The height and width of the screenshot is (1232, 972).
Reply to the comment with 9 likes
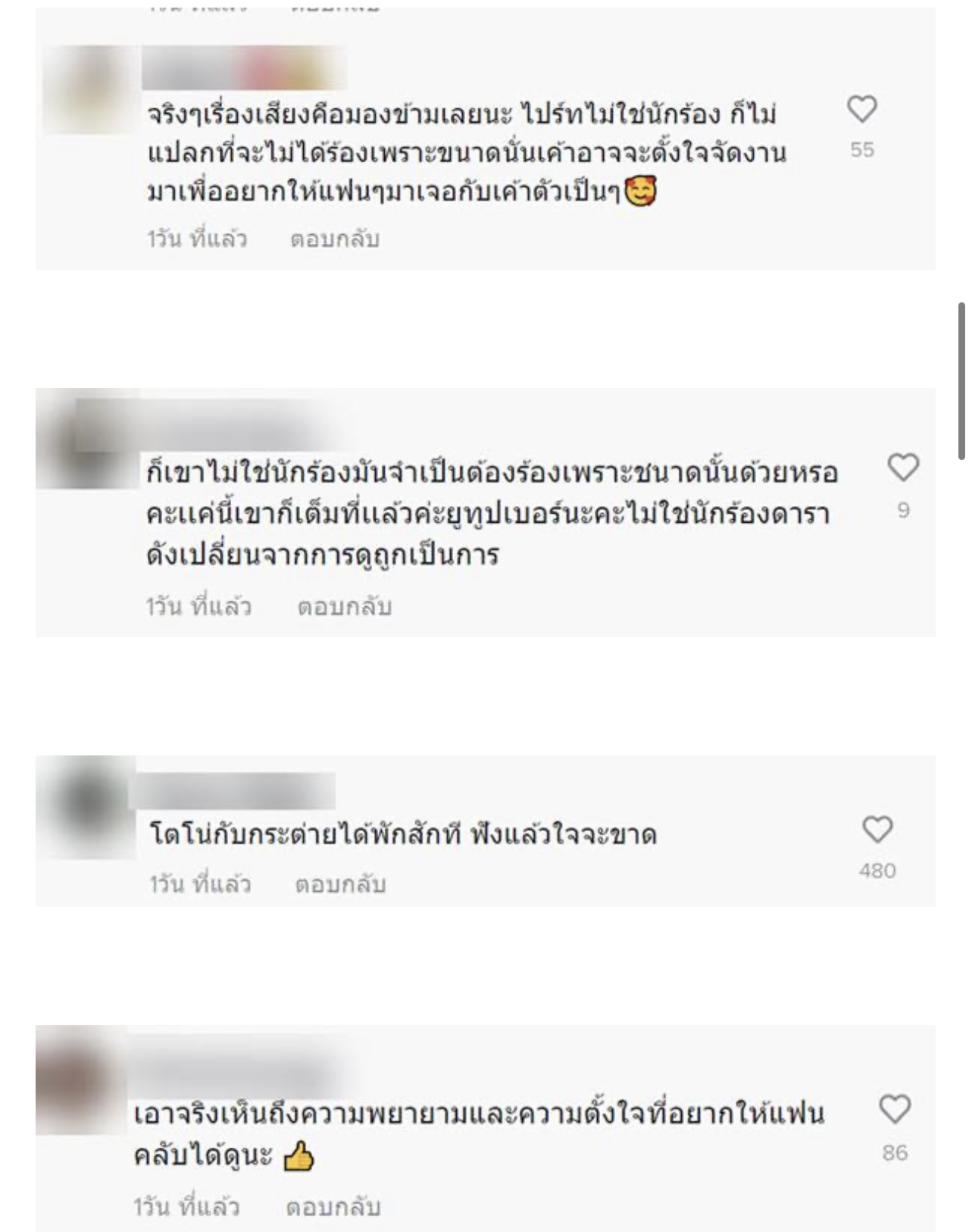tap(345, 607)
